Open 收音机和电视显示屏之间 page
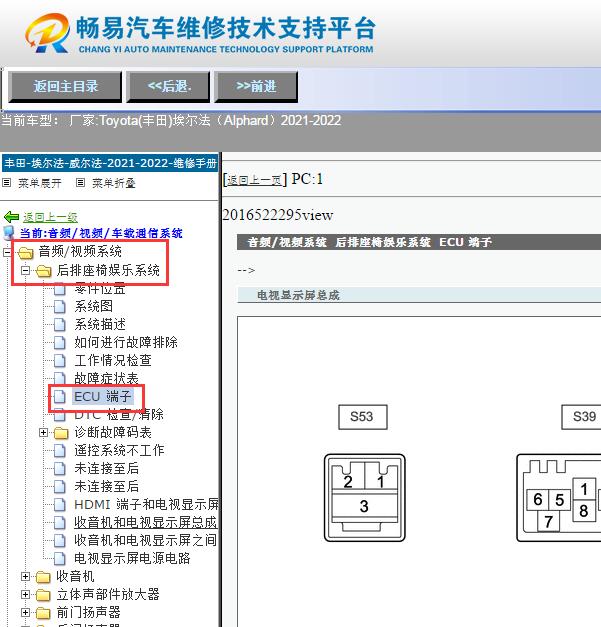 click(146, 541)
